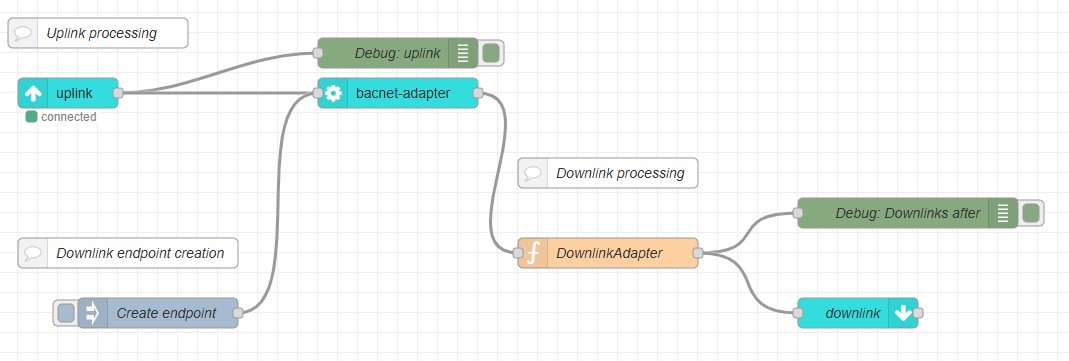
Task: Select the downlink node label
Action: 853,313
